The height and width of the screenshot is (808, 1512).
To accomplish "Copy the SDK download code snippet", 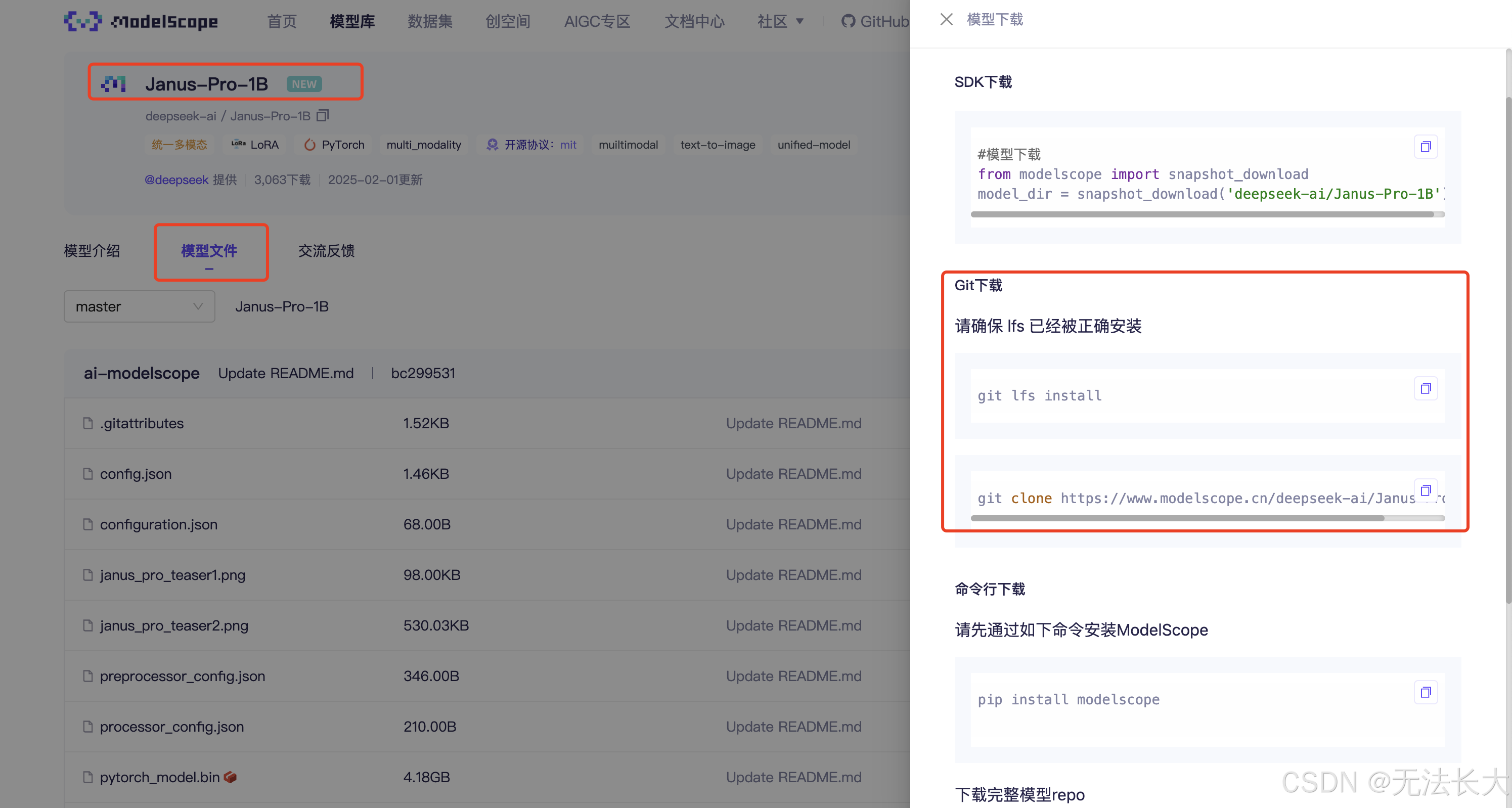I will point(1425,147).
